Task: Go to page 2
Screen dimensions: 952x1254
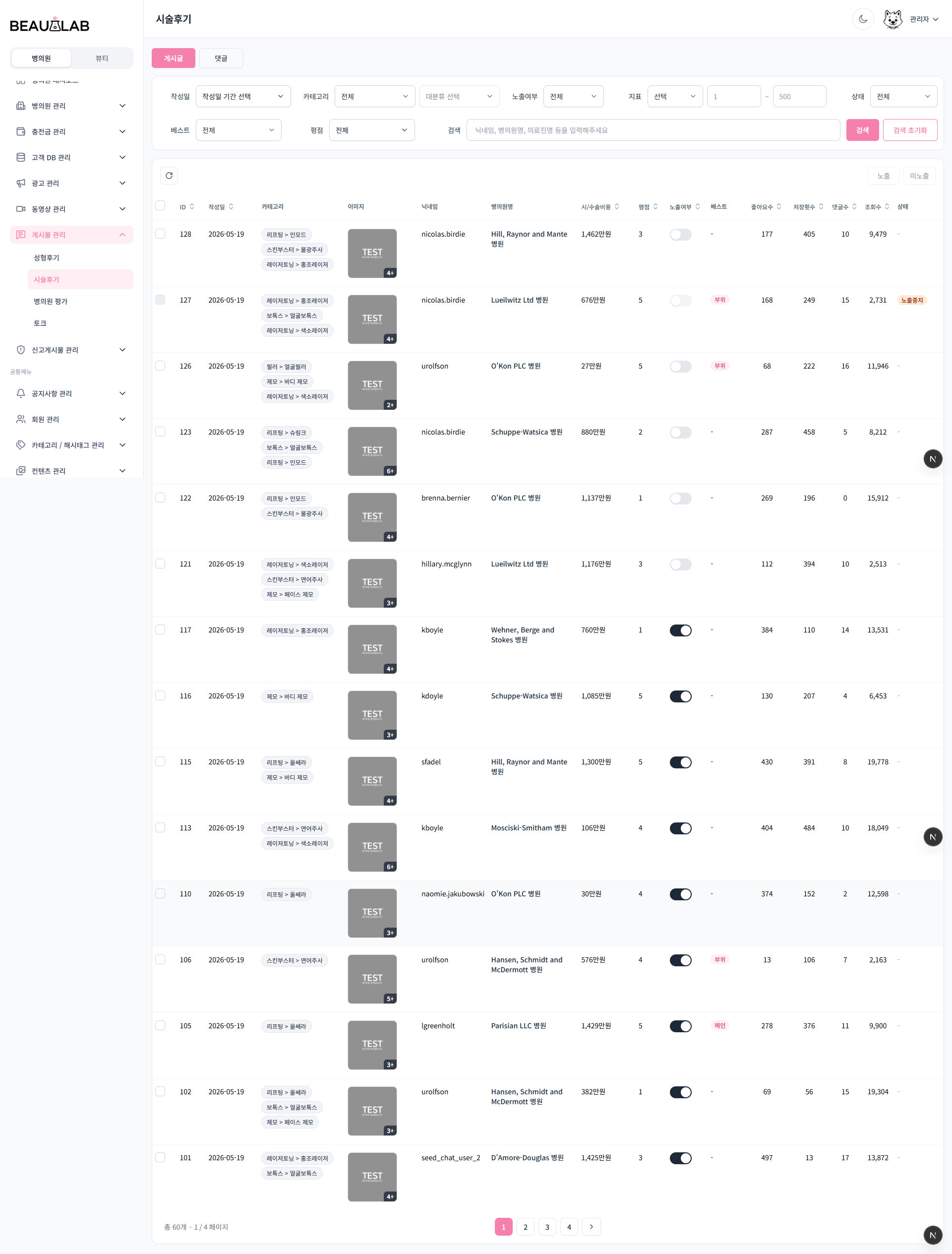Action: (525, 1227)
